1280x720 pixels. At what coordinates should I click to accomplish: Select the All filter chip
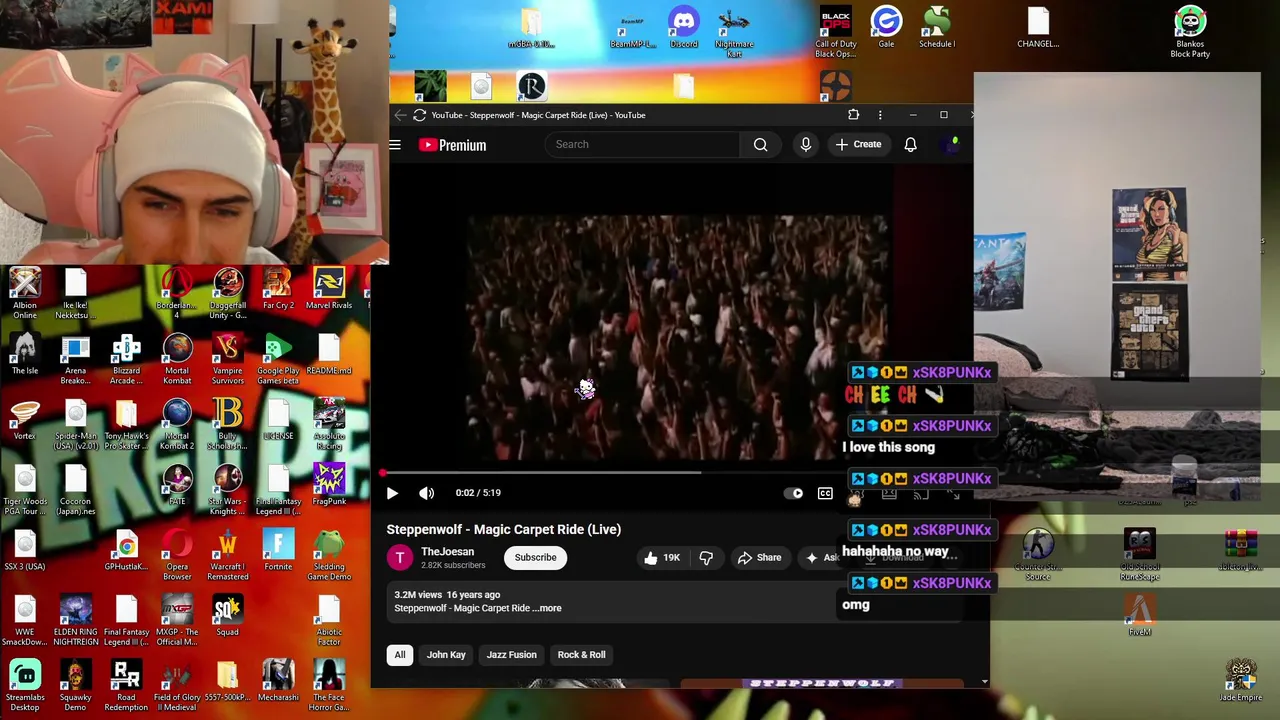click(x=400, y=655)
